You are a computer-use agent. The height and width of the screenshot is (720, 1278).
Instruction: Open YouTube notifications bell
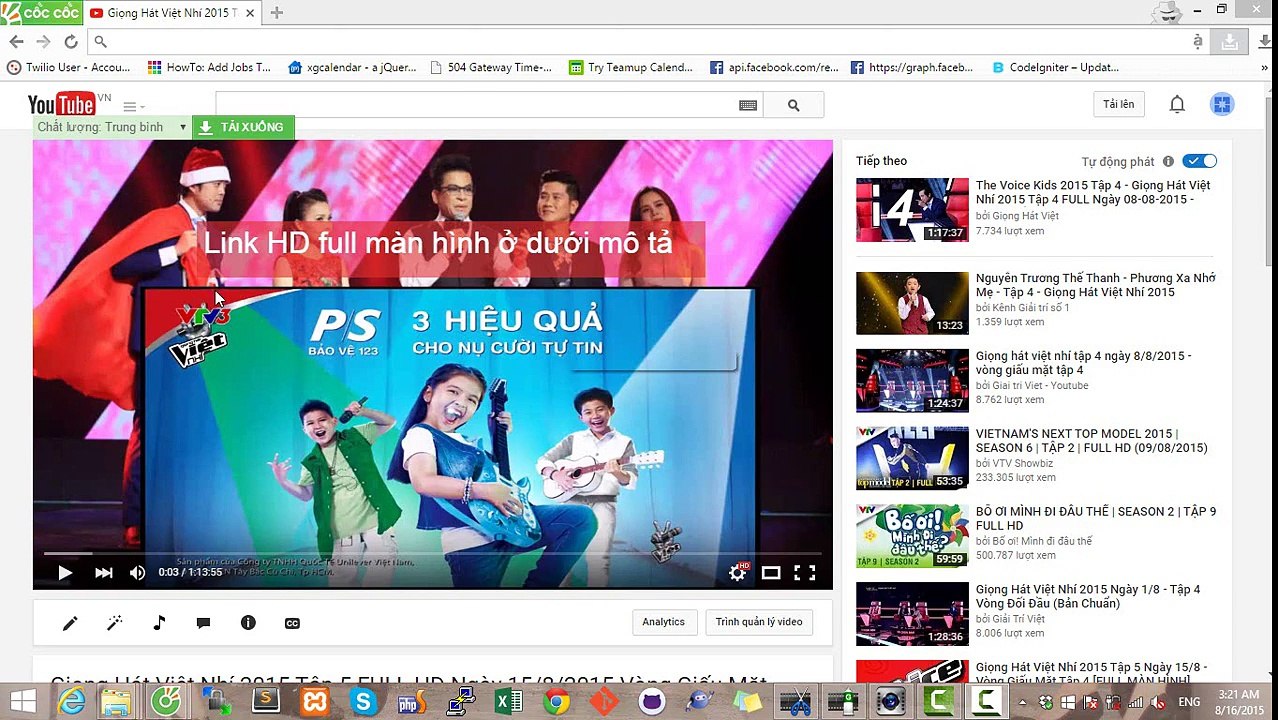click(x=1177, y=104)
